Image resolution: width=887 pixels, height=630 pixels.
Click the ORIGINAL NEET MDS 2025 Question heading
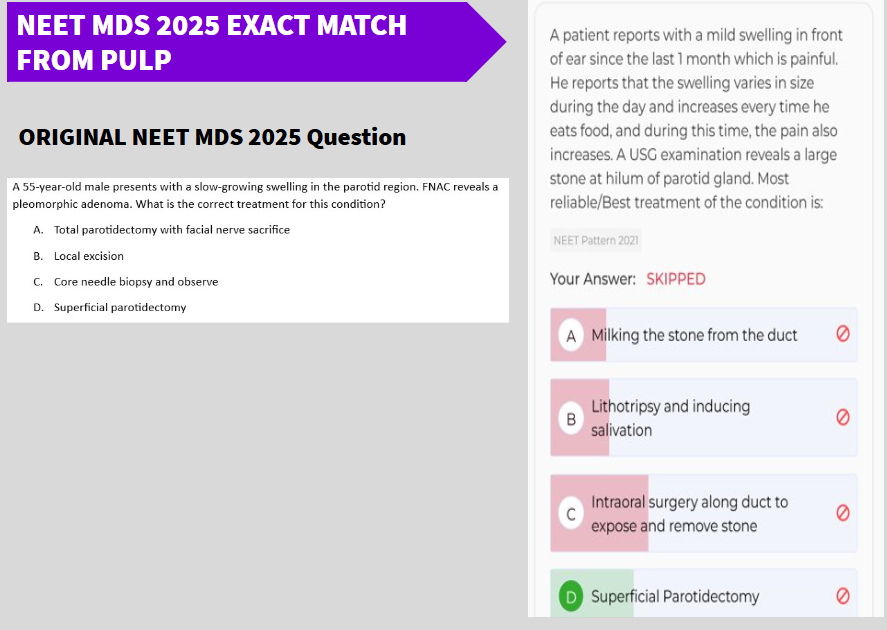(x=212, y=137)
